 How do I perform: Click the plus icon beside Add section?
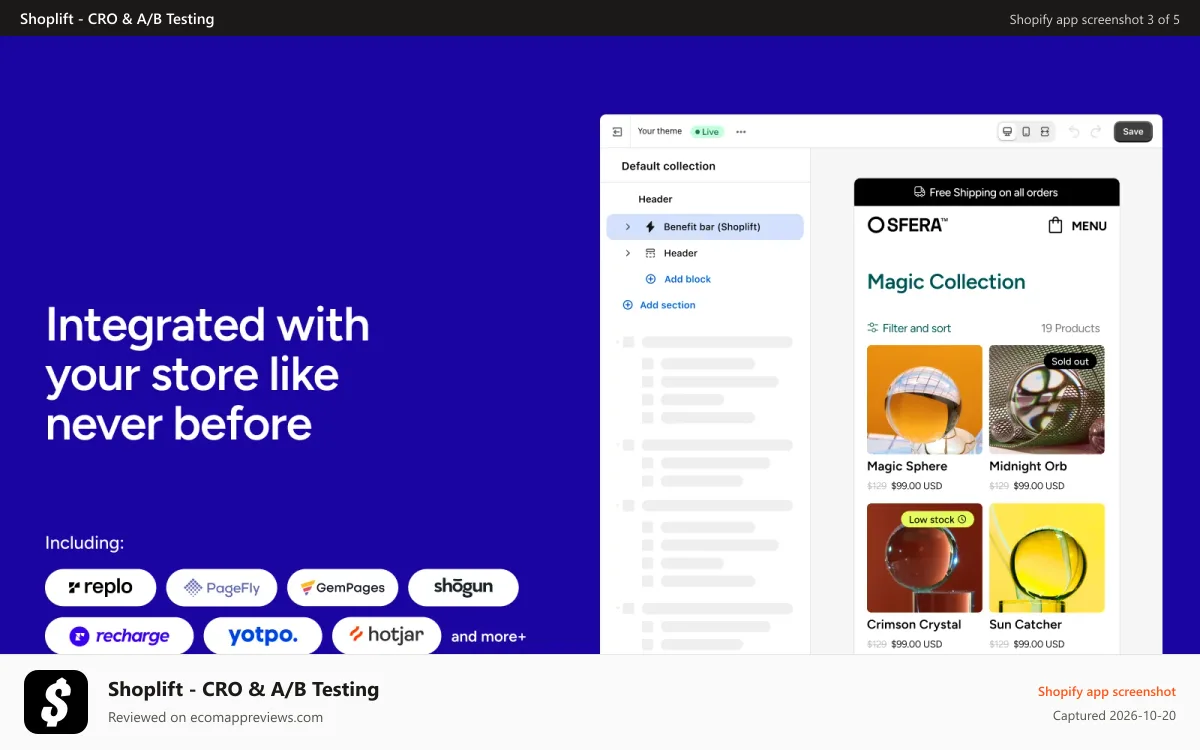pyautogui.click(x=628, y=305)
